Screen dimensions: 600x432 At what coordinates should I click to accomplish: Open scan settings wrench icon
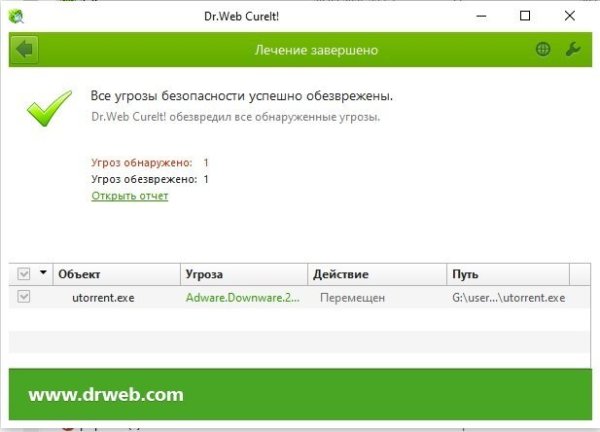point(573,49)
